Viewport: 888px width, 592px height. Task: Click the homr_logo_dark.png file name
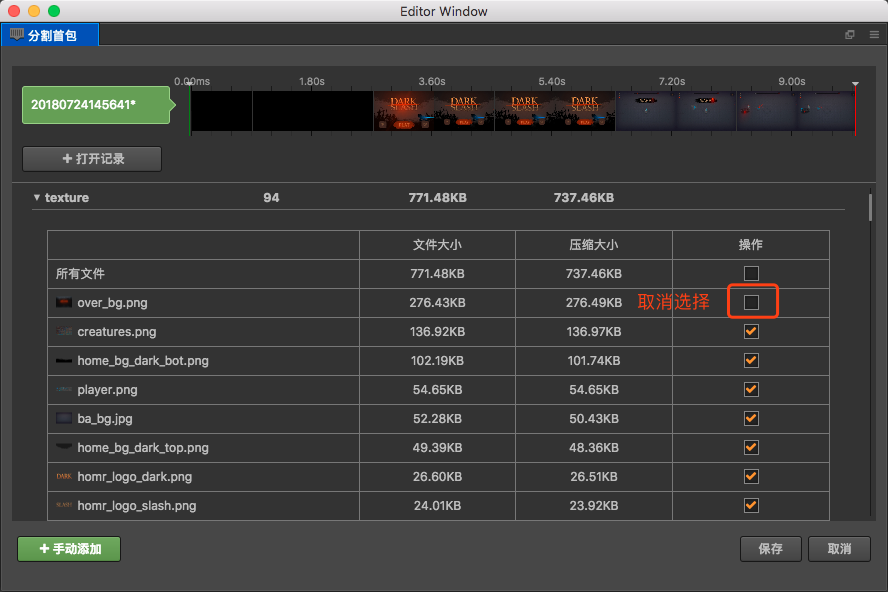(135, 476)
